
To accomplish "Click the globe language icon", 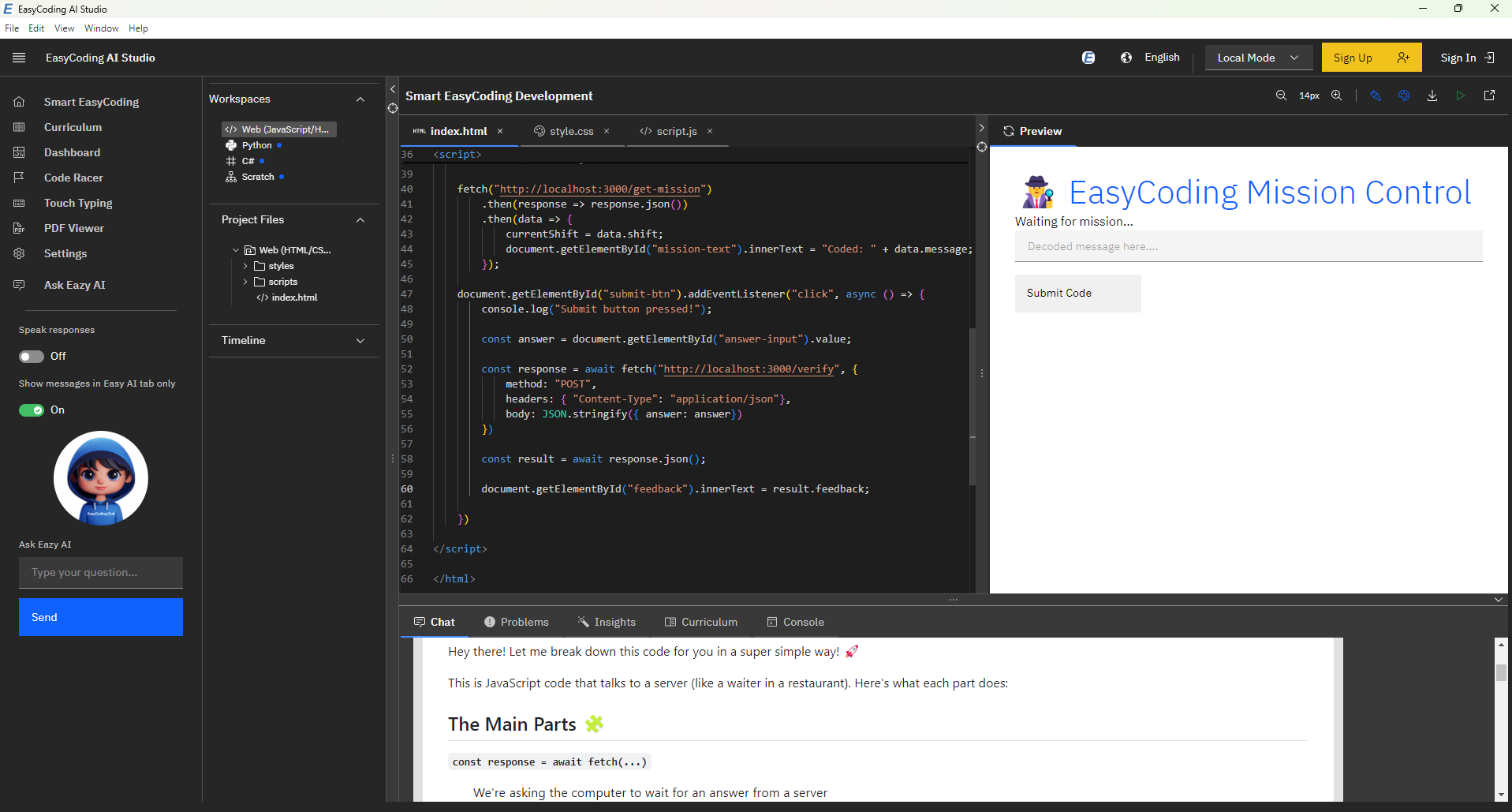I will 1126,58.
